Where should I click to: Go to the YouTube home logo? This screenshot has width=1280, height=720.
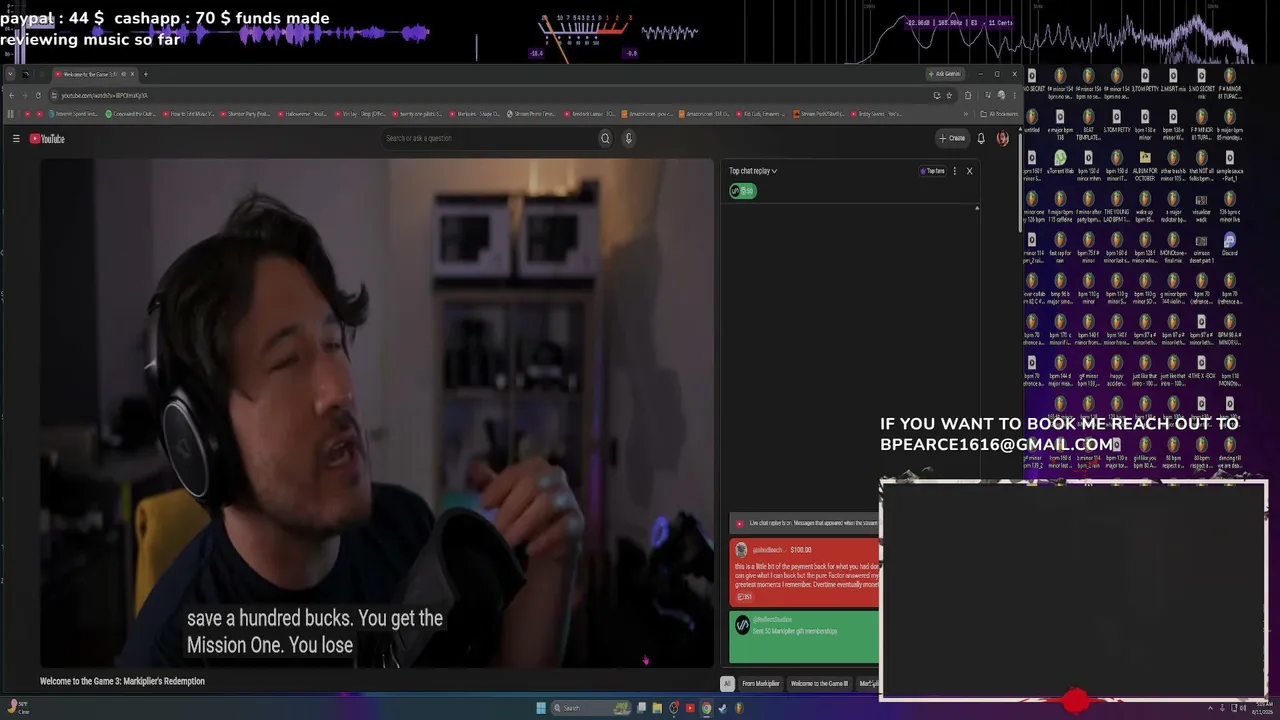coord(47,139)
